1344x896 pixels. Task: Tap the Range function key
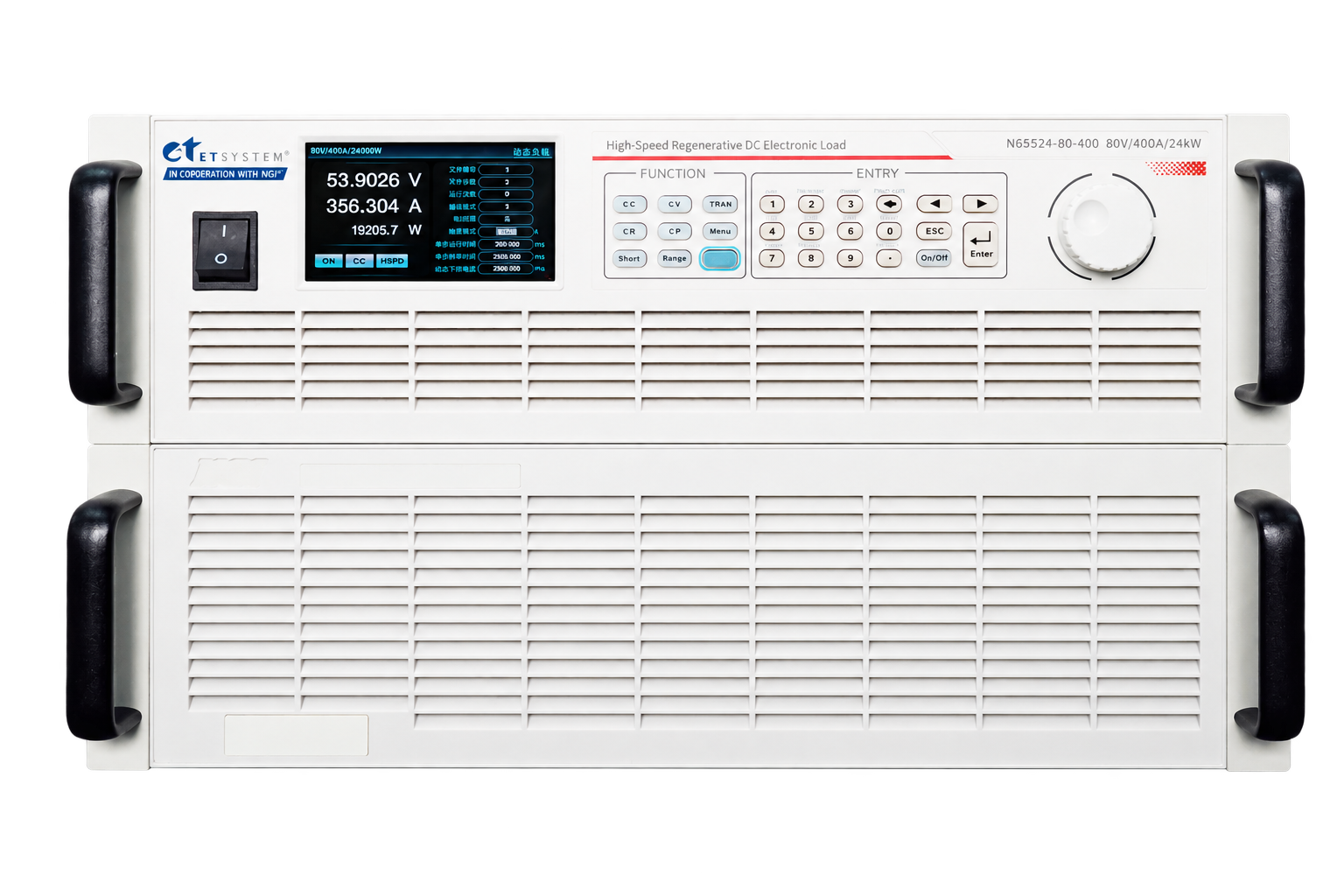[675, 258]
